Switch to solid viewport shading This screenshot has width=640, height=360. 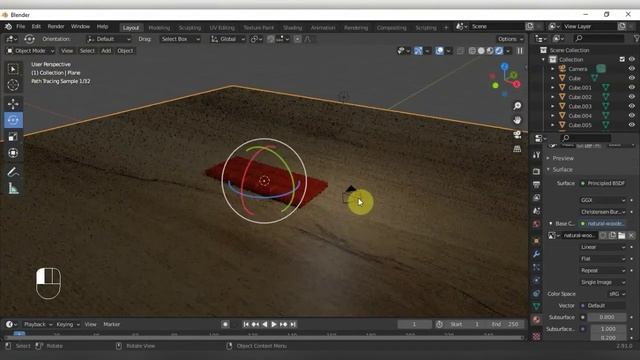(481, 51)
